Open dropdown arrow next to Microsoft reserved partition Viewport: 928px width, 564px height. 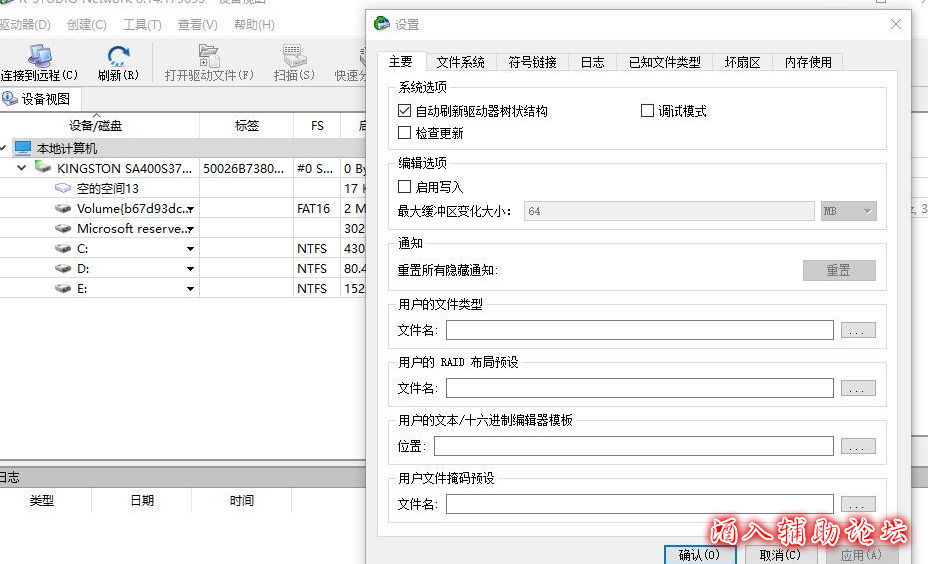(190, 229)
